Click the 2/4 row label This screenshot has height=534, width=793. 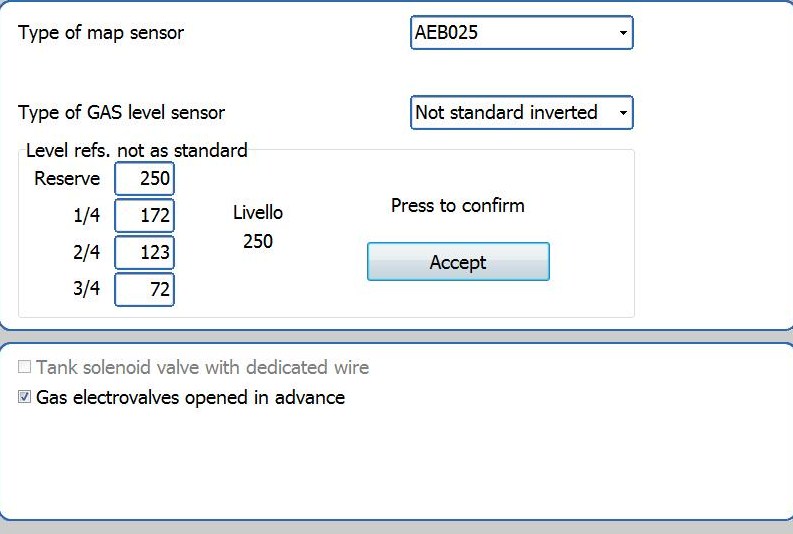coord(86,253)
